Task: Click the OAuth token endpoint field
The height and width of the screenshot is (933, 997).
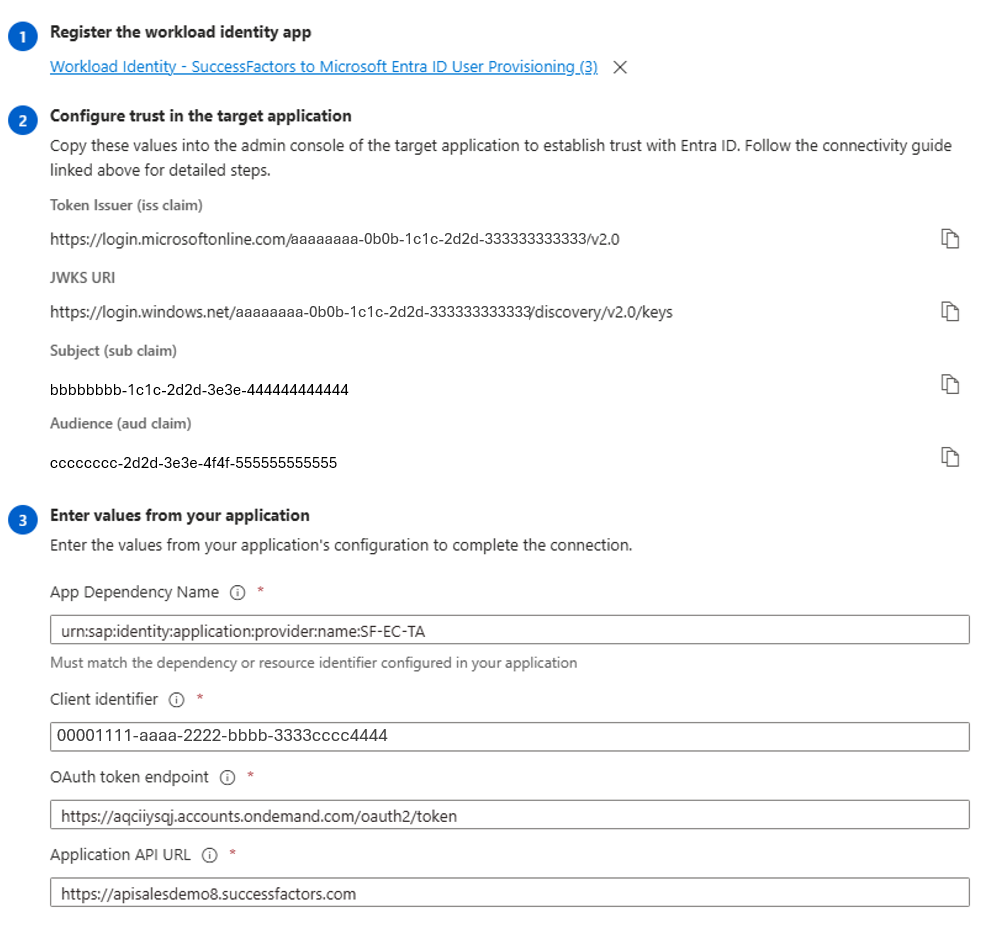Action: [x=510, y=815]
